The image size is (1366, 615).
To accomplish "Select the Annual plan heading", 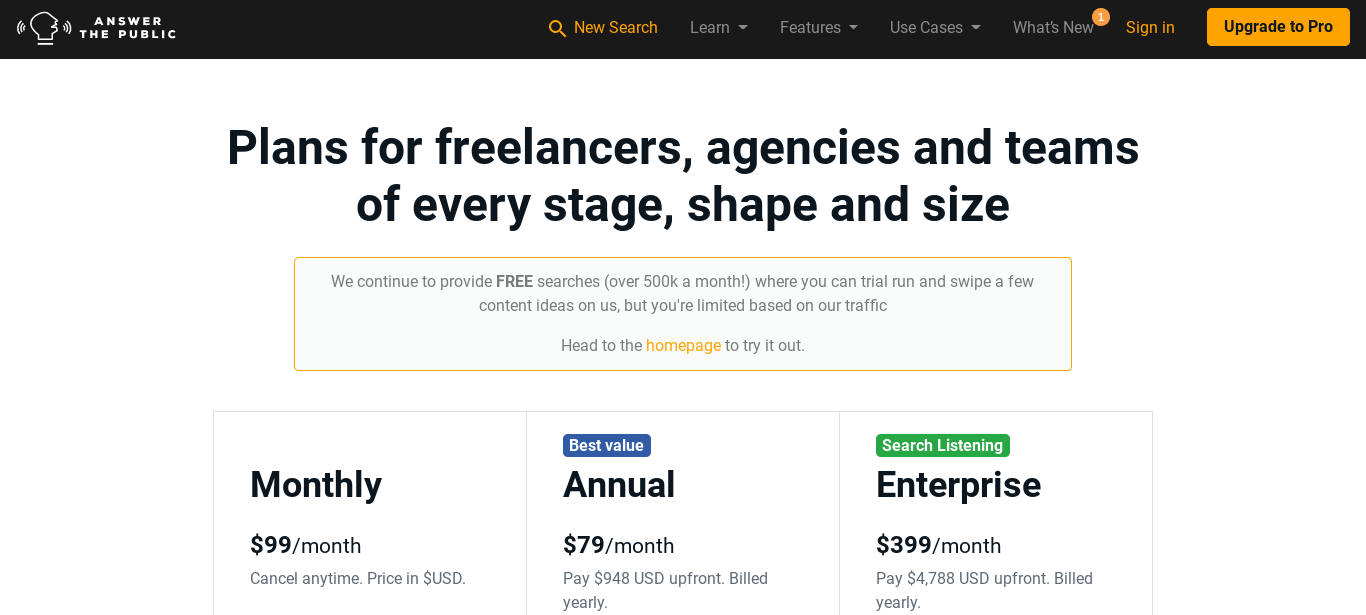I will (619, 485).
